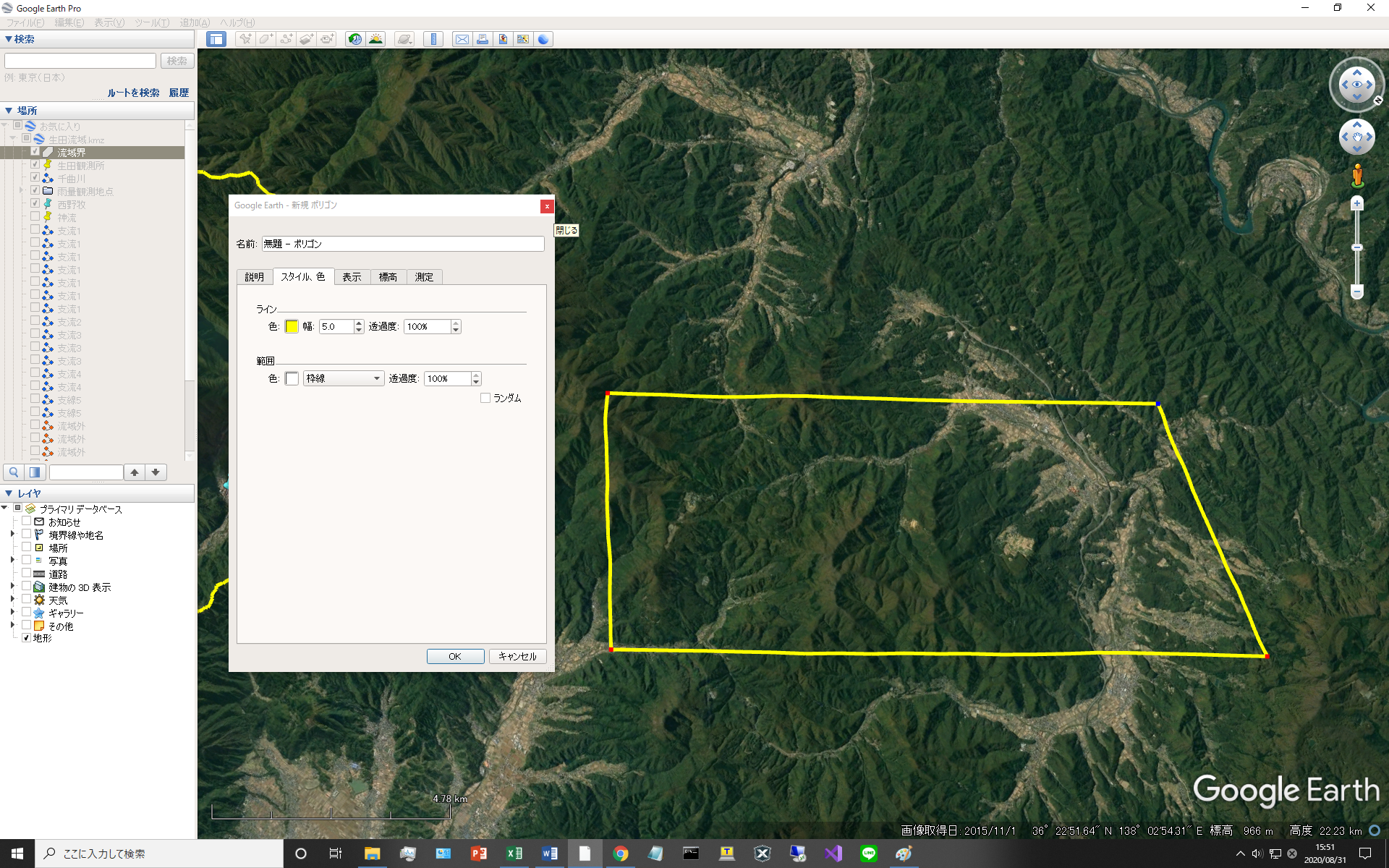Image resolution: width=1389 pixels, height=868 pixels.
Task: Switch to the 説明 tab
Action: (254, 277)
